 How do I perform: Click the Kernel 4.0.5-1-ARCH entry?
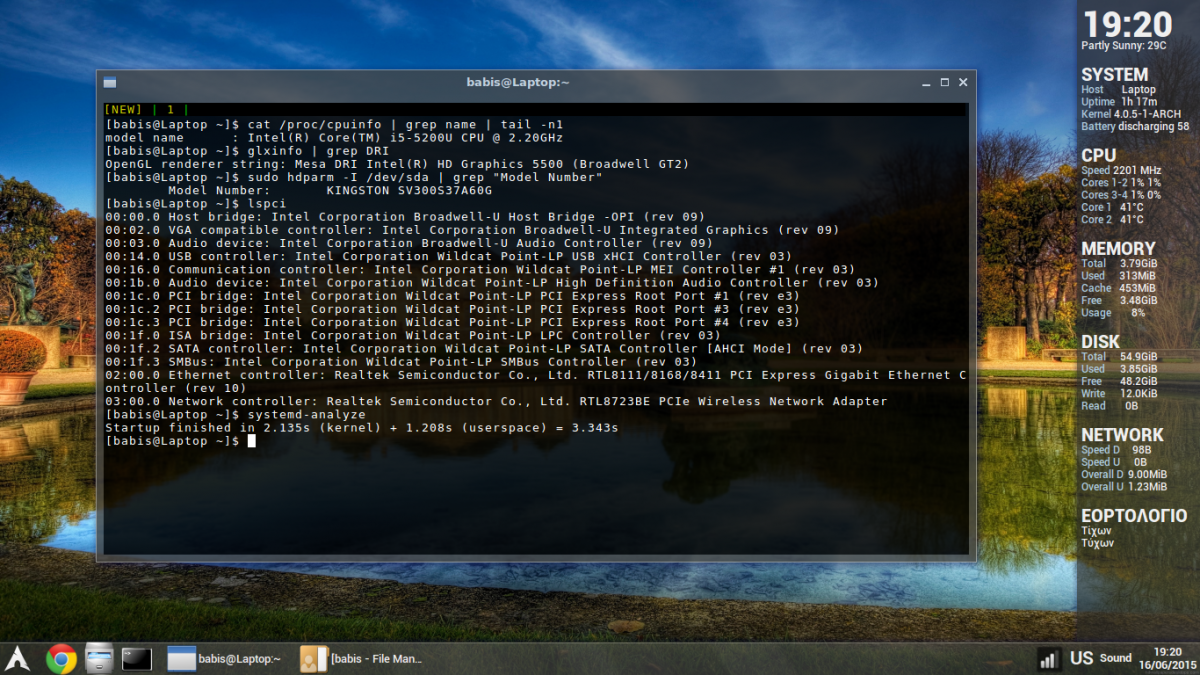[1131, 114]
